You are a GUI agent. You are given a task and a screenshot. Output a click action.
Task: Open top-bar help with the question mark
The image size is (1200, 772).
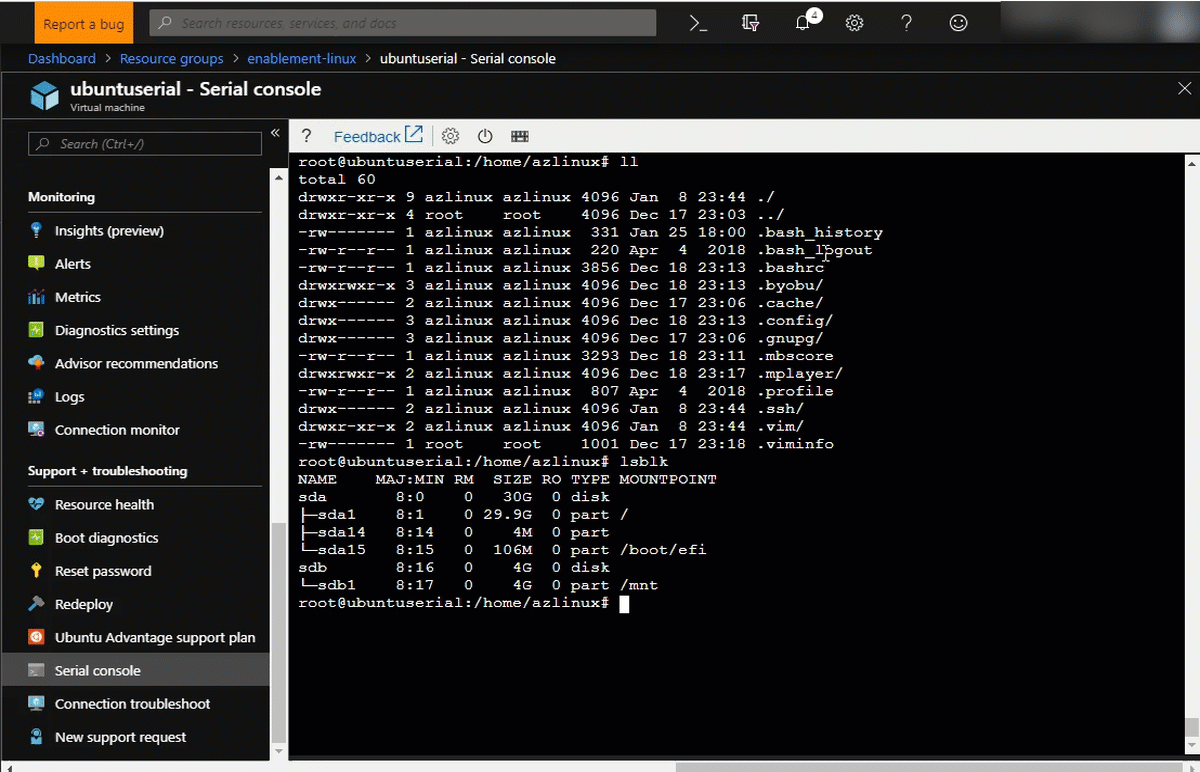tap(906, 22)
